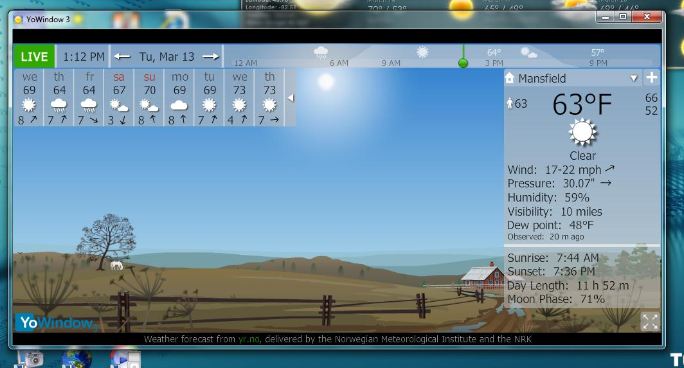Select Saturday forecast day
The height and width of the screenshot is (368, 684).
pos(119,98)
